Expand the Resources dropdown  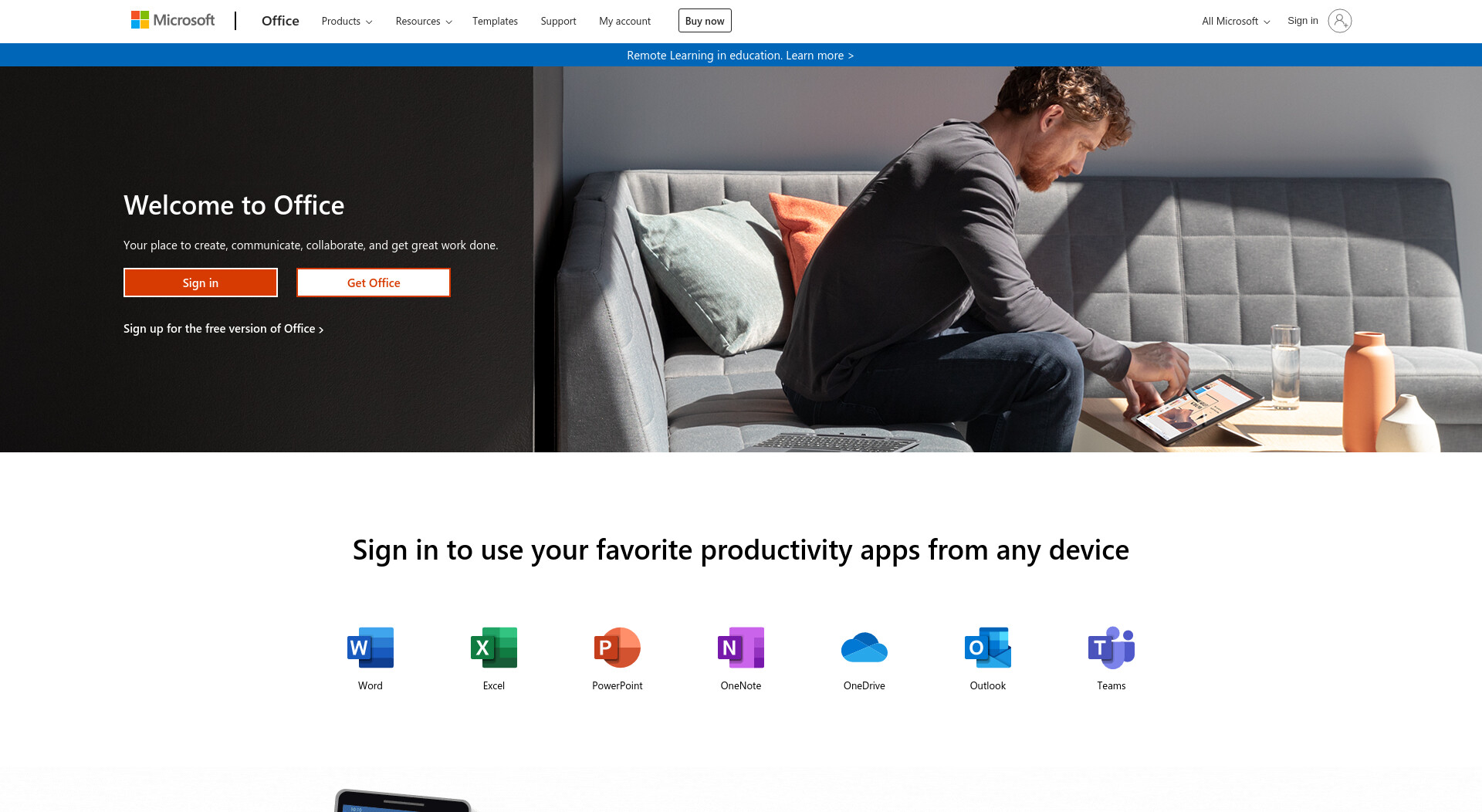[424, 21]
